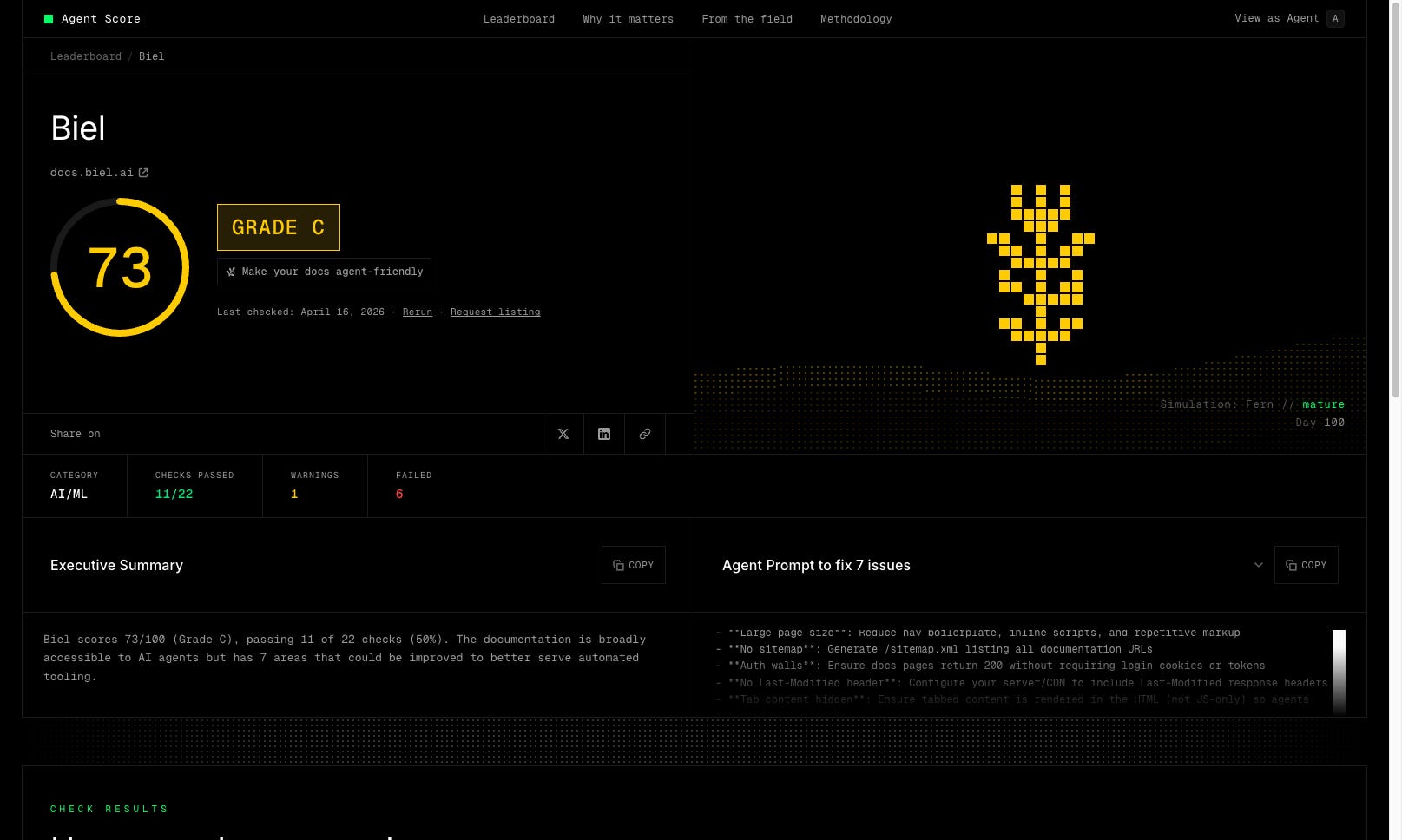
Task: Click the Checks Passed 11/22 value
Action: tap(174, 494)
